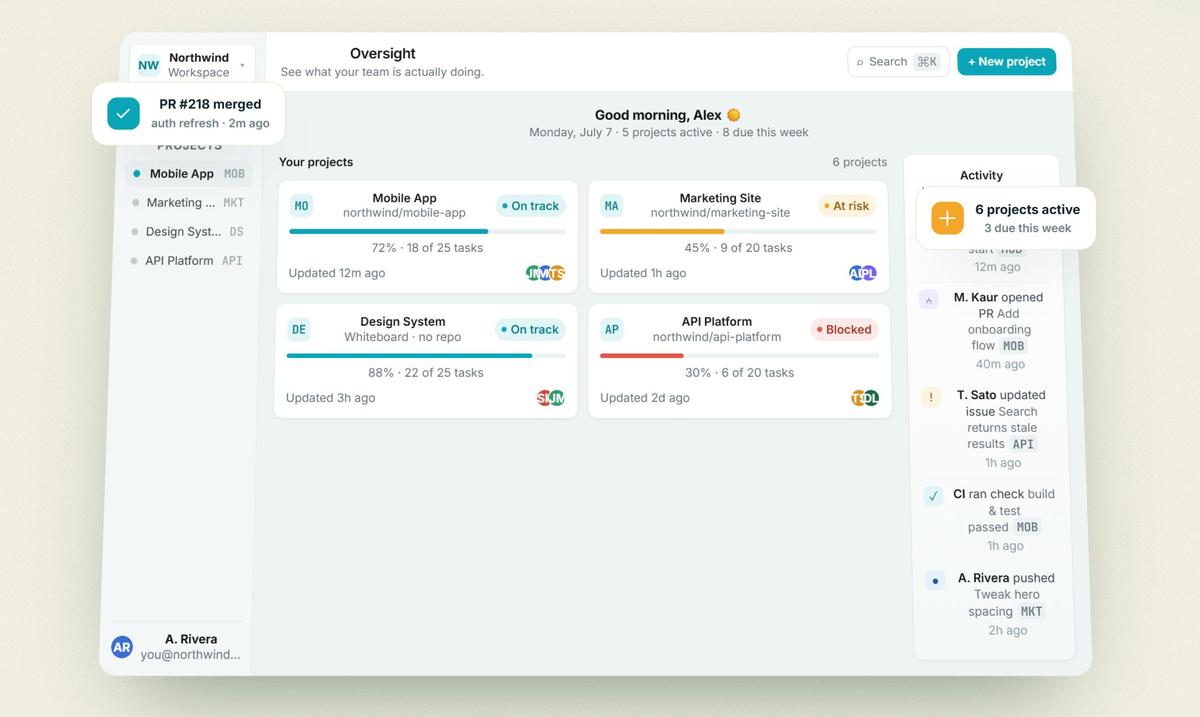Image resolution: width=1200 pixels, height=717 pixels.
Task: Click the orange plus icon on projects active card
Action: click(947, 218)
